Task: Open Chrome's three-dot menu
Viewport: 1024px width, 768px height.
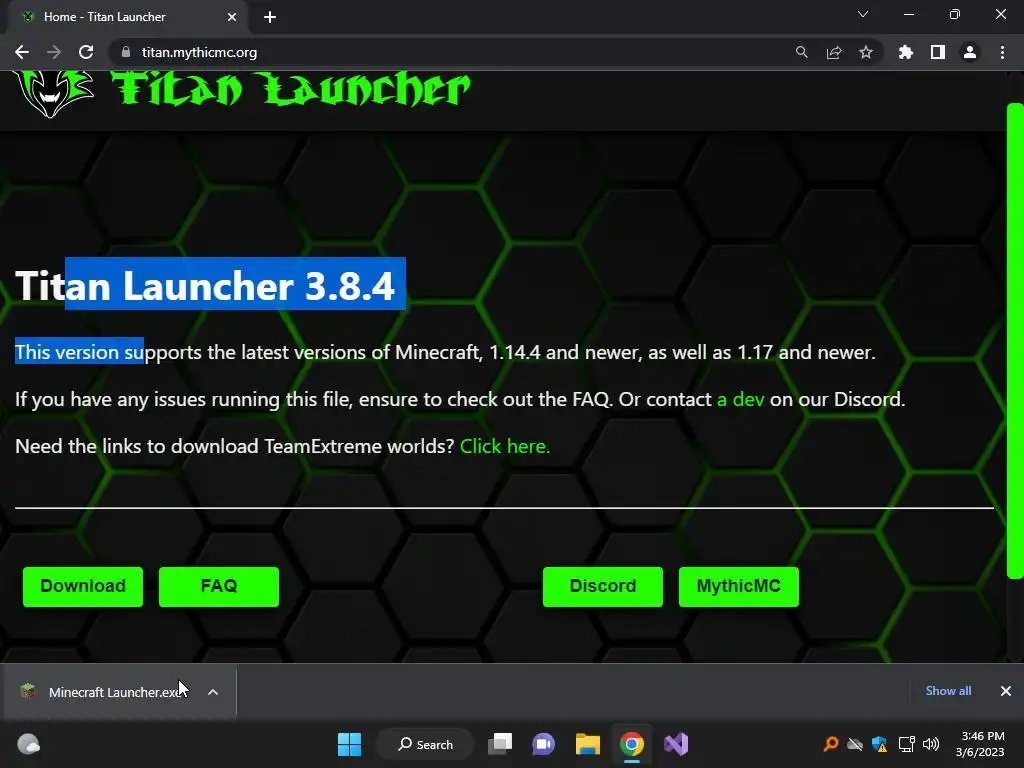Action: 1002,52
